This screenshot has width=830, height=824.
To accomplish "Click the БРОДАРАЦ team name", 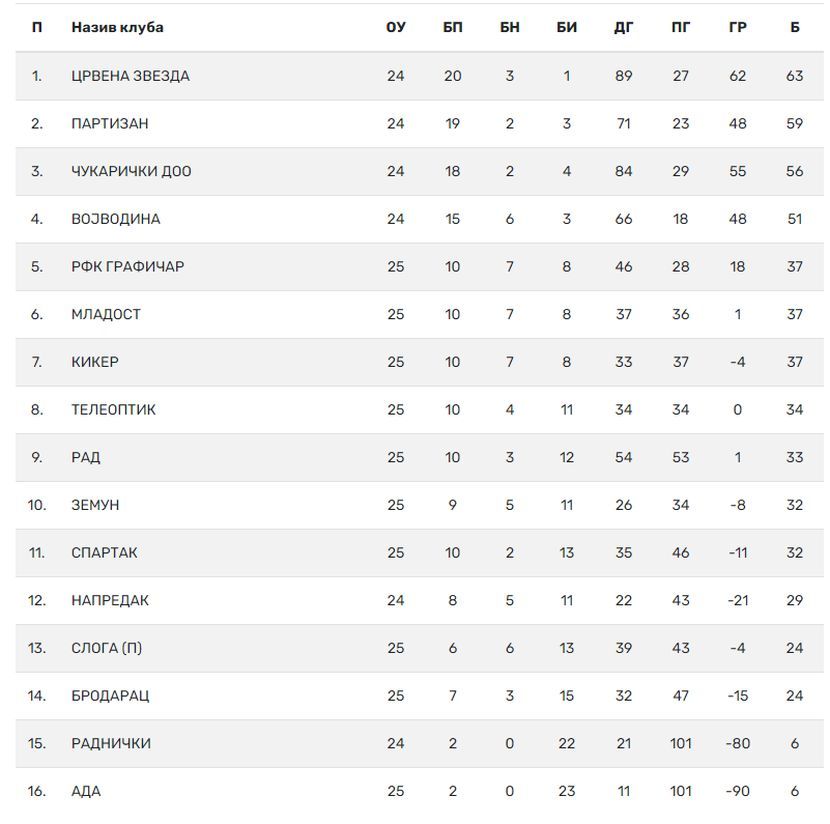I will pyautogui.click(x=110, y=695).
